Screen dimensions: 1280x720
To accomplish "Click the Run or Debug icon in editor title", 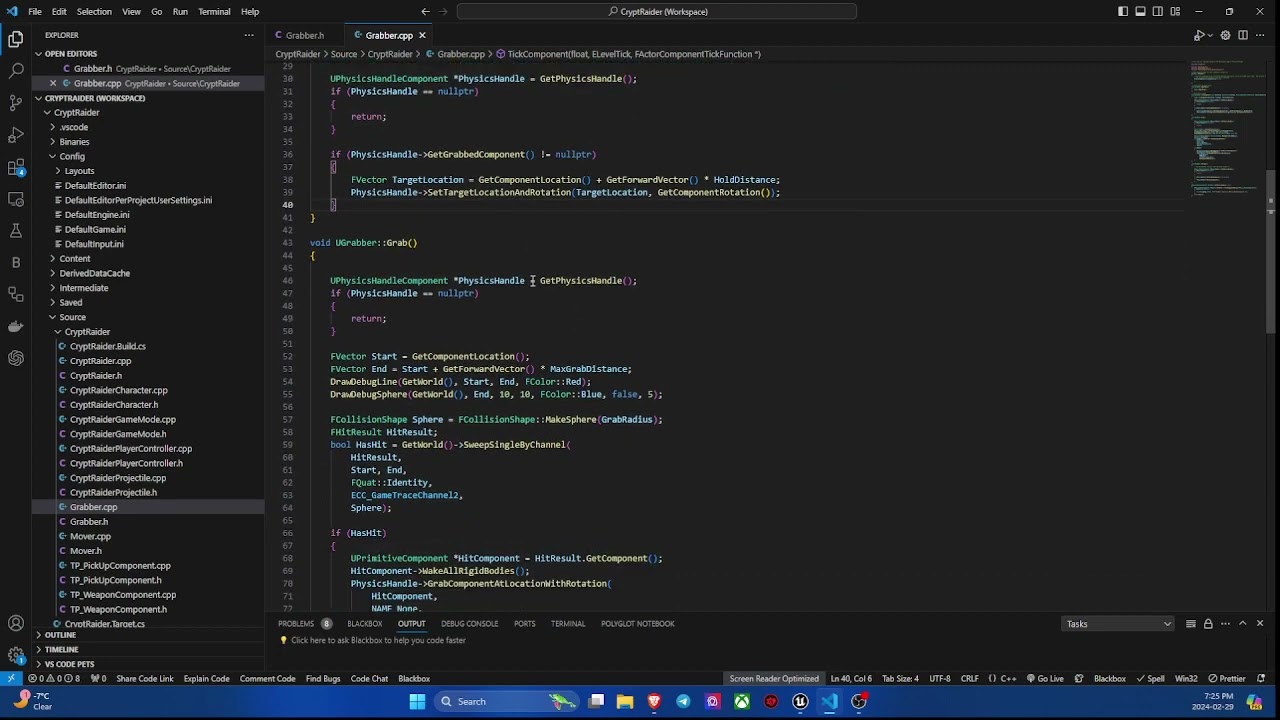I will pos(1200,35).
